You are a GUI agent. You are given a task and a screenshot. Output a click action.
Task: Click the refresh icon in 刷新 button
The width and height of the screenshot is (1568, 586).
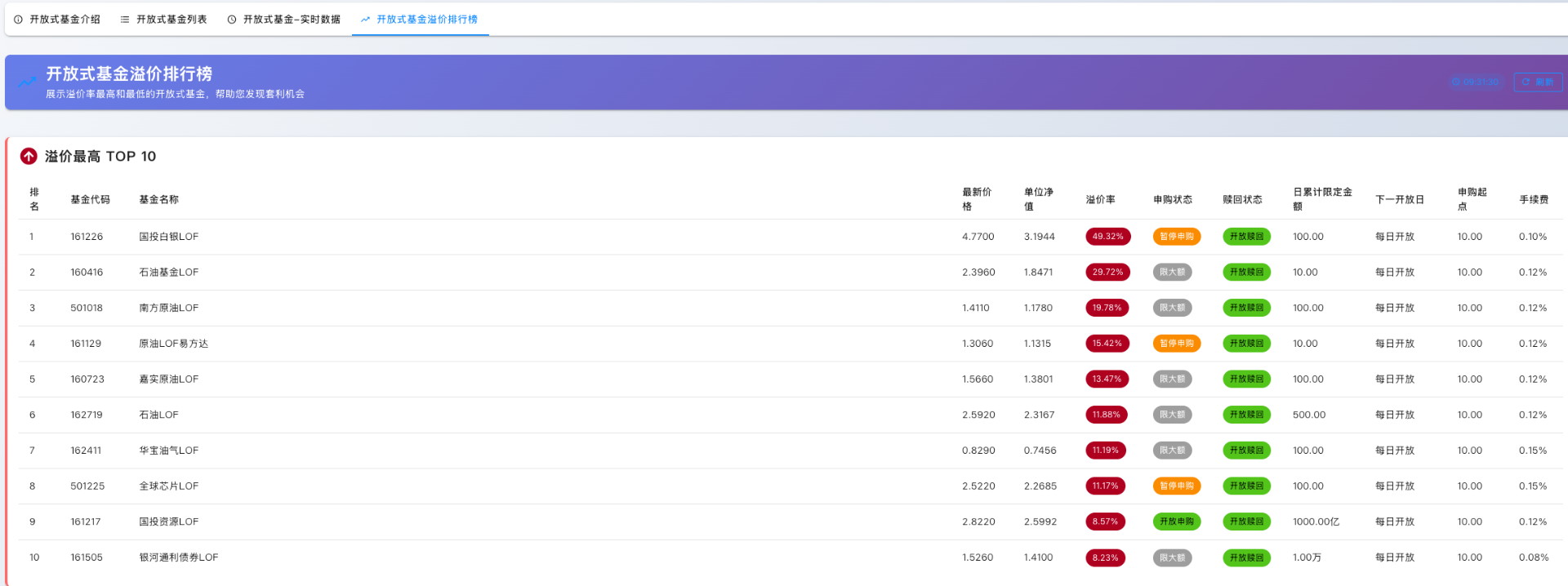click(x=1526, y=82)
